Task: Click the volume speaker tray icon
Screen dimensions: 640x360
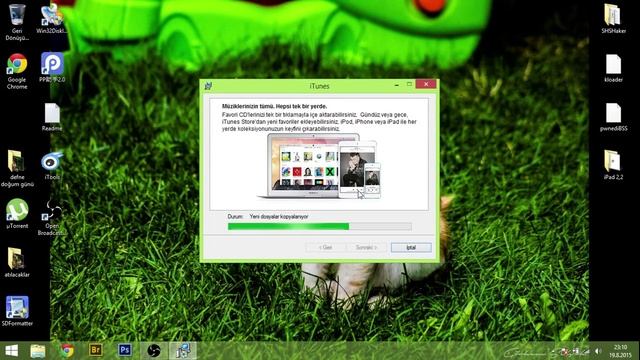Action: pos(598,351)
